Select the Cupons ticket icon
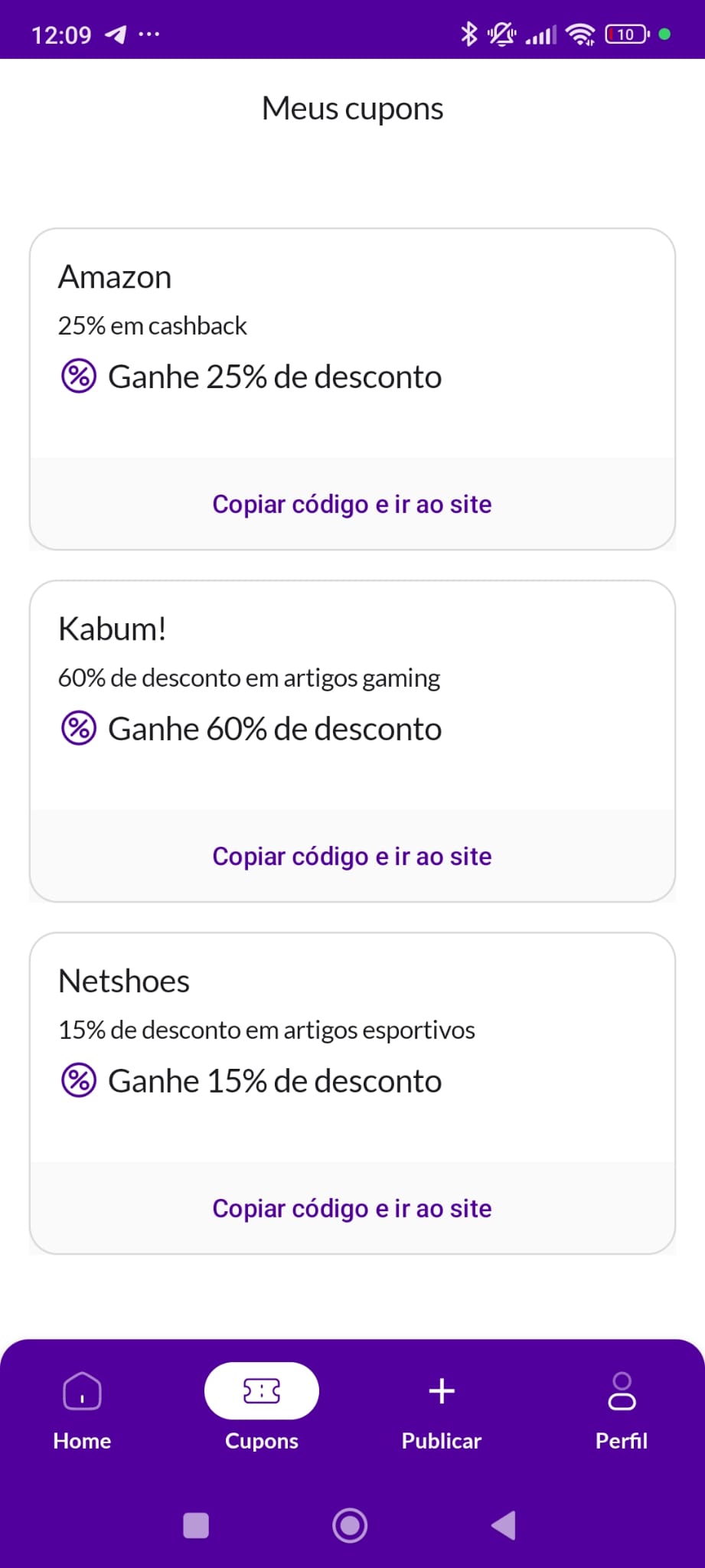This screenshot has height=1568, width=705. pyautogui.click(x=262, y=1390)
